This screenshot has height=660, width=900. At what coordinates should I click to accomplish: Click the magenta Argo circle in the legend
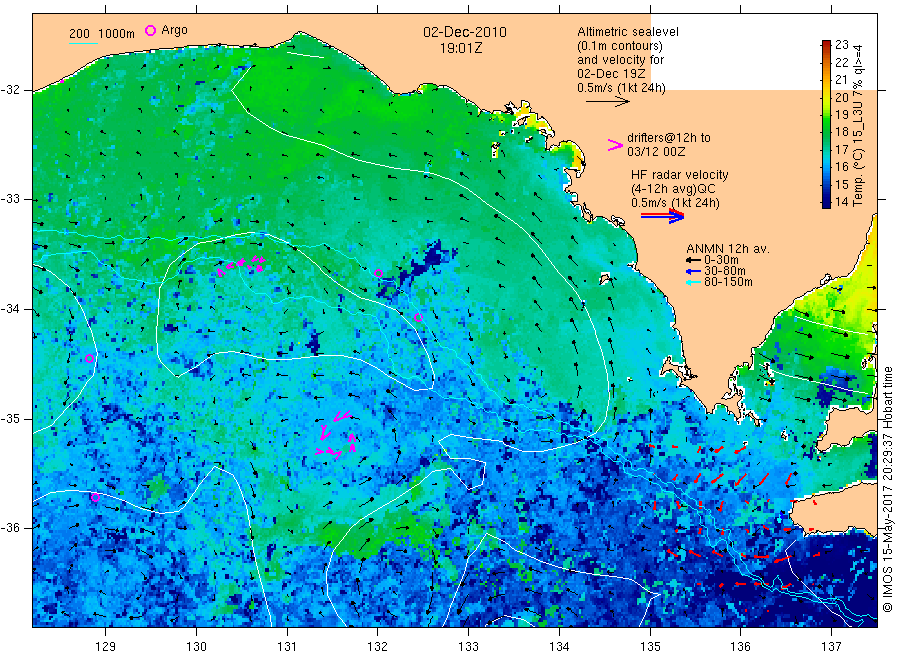[x=150, y=30]
